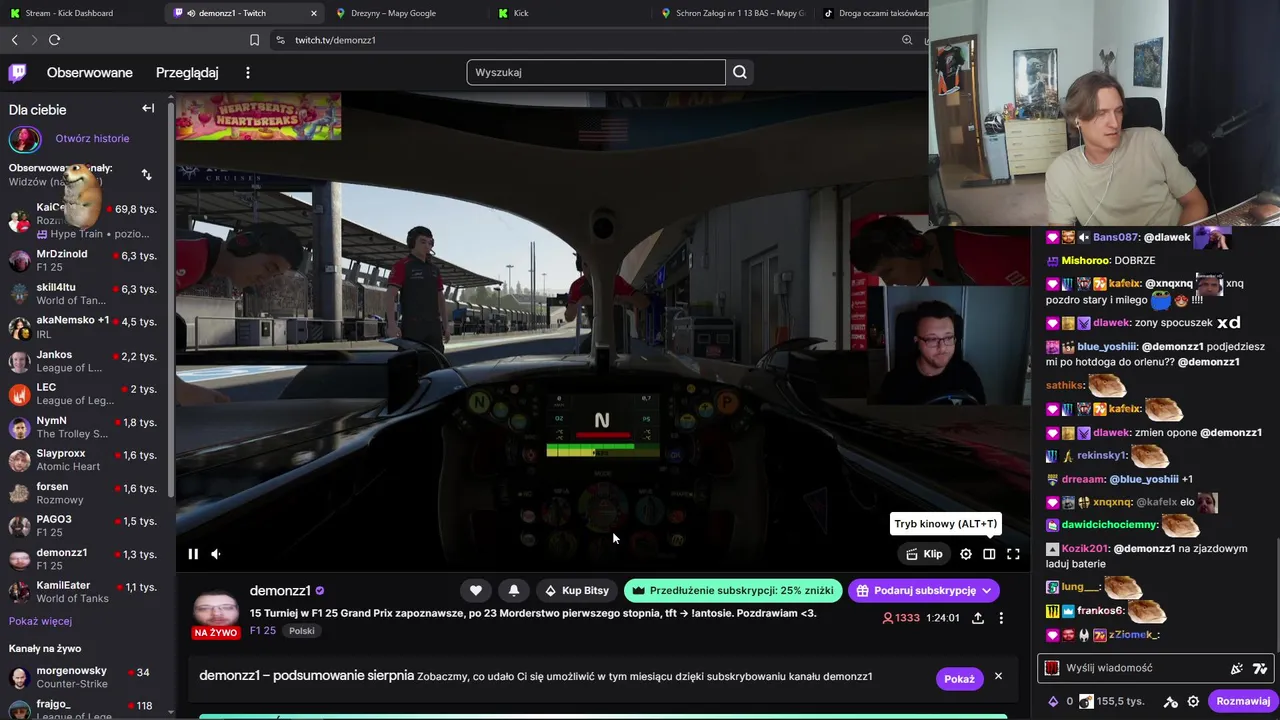Open chat settings gear icon
The image size is (1280, 720).
1194,701
